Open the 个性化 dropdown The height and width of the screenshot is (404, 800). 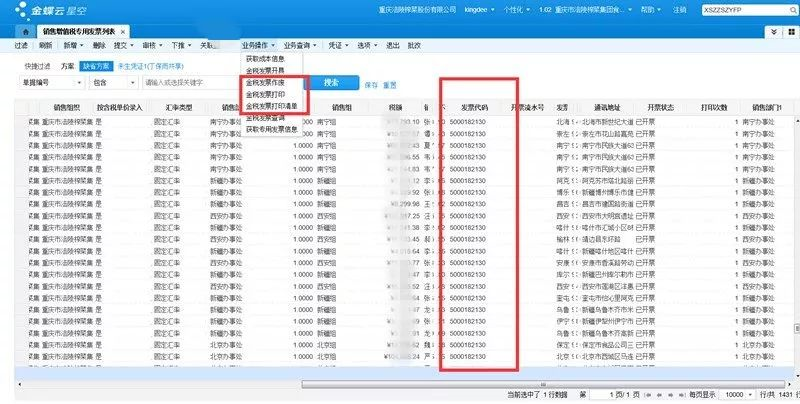pyautogui.click(x=517, y=10)
